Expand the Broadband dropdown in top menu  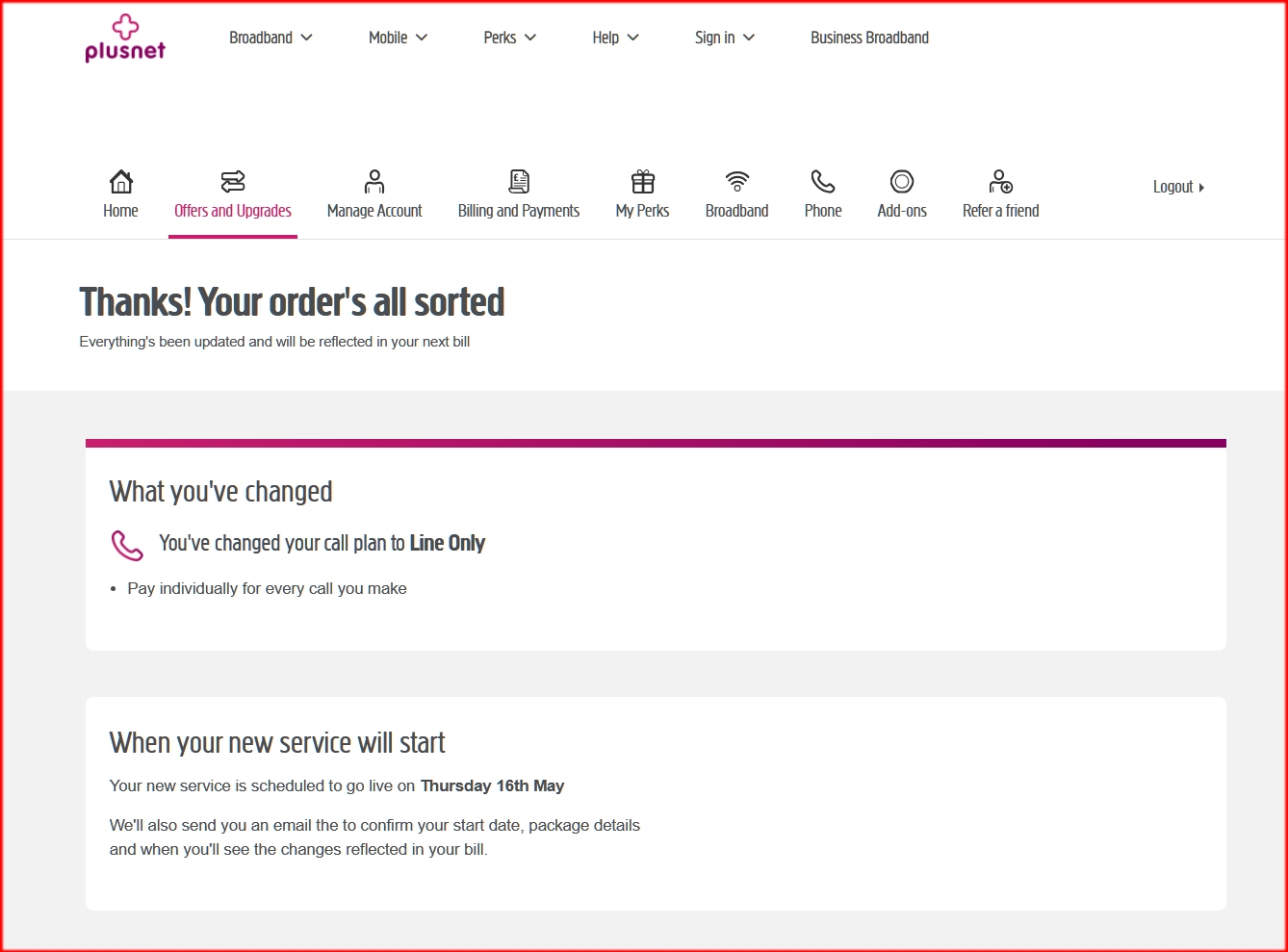(270, 38)
